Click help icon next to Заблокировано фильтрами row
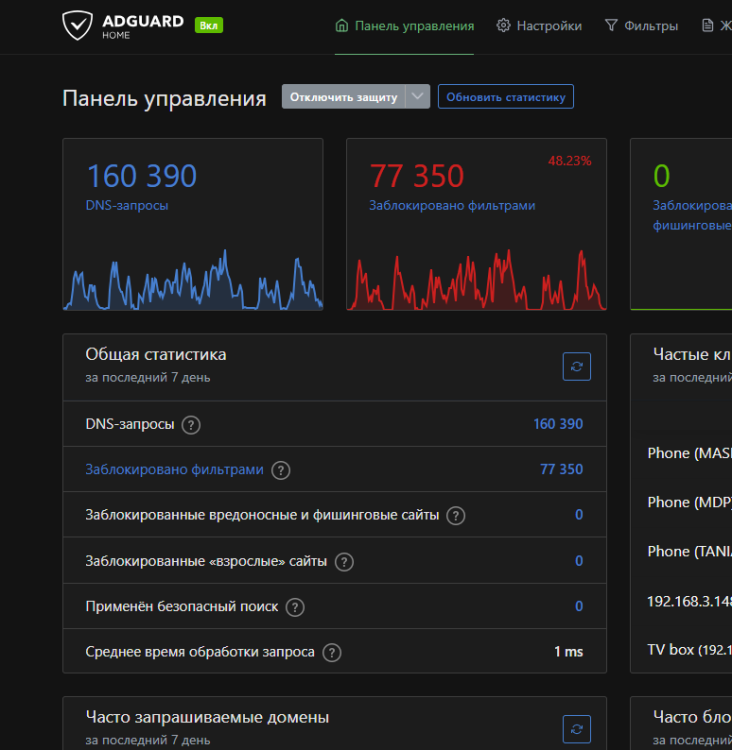 coord(281,470)
